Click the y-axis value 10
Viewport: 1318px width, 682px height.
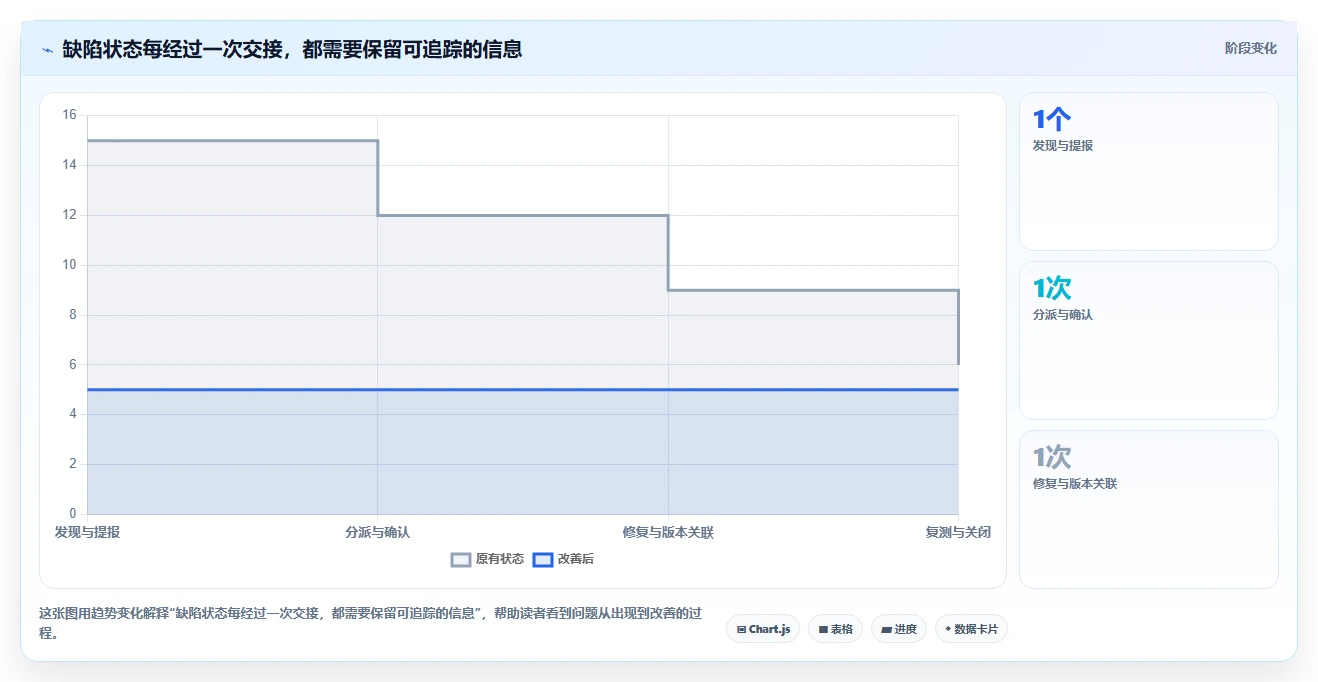(69, 265)
